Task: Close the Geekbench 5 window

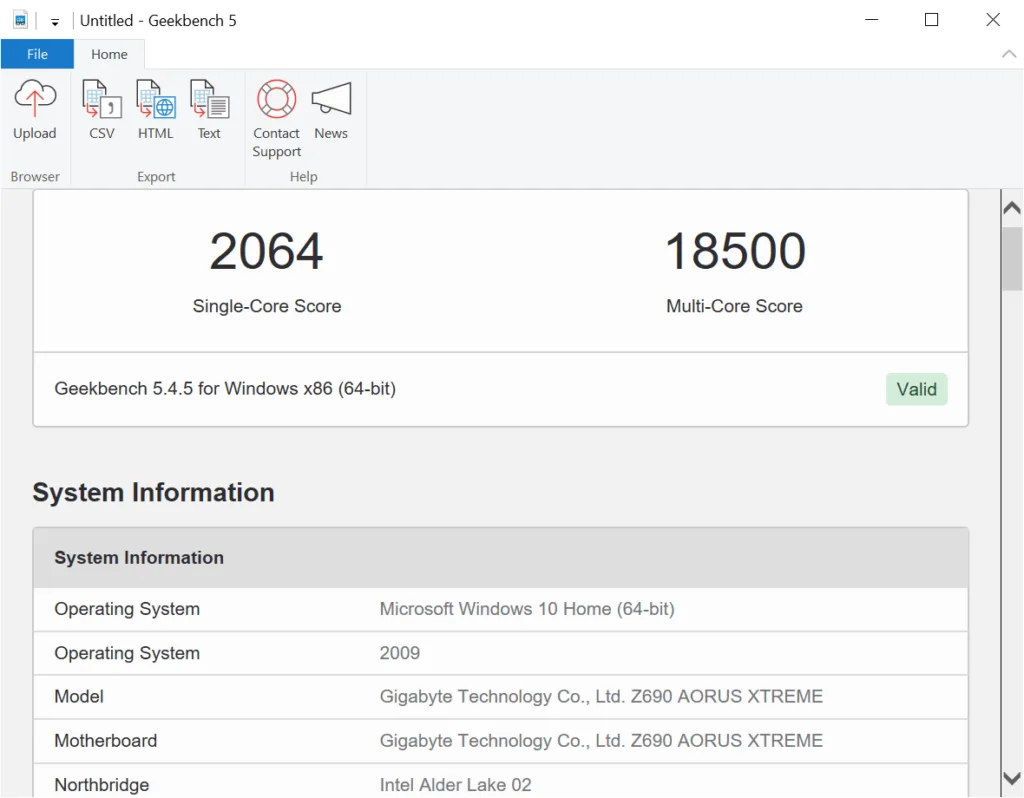Action: click(x=993, y=20)
